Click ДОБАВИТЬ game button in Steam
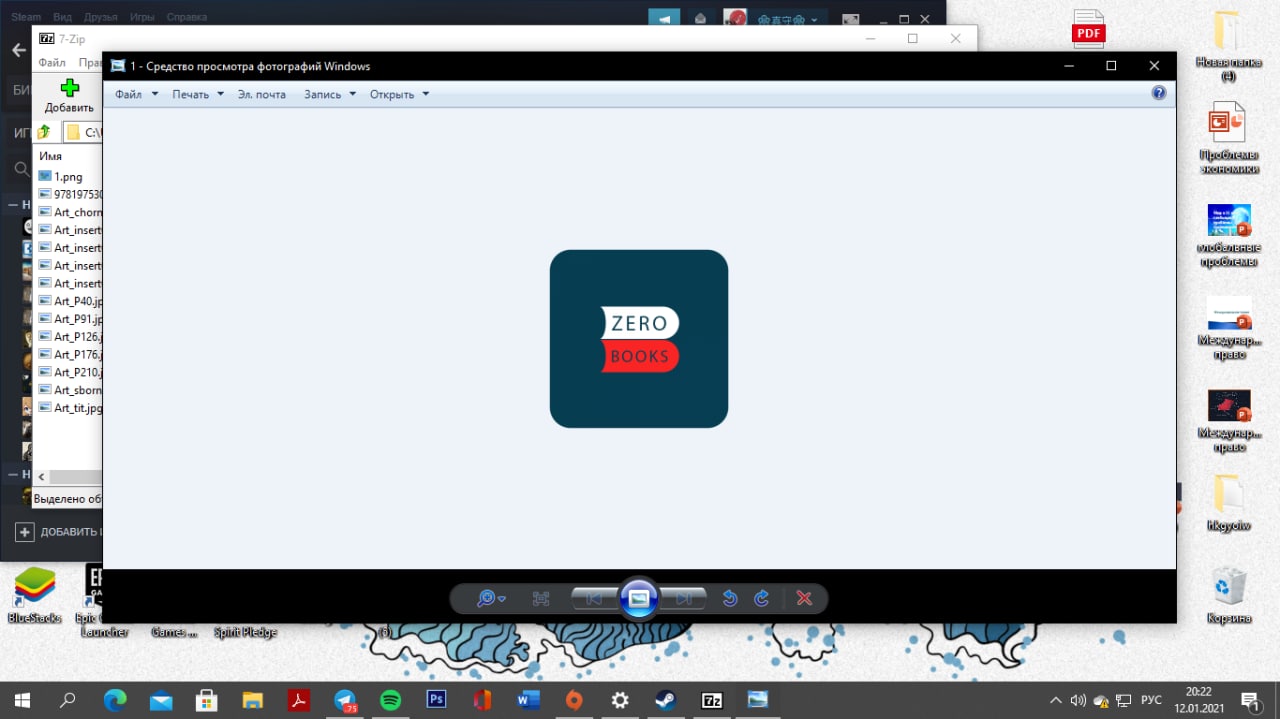 tap(60, 532)
